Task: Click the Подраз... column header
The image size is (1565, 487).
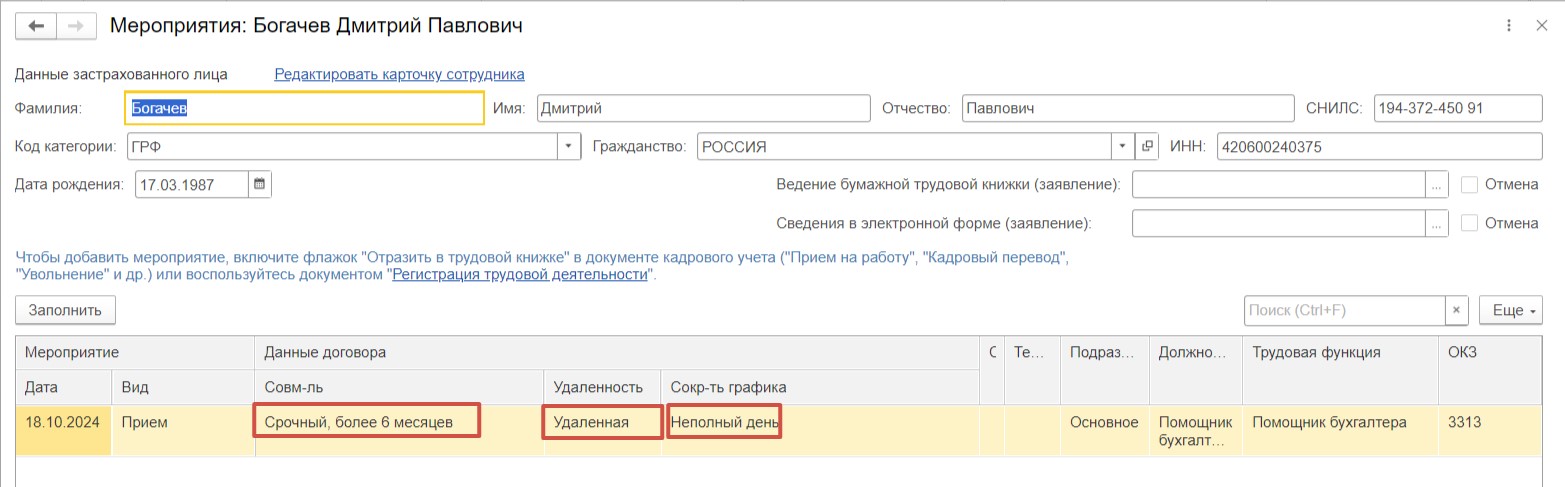Action: click(x=1105, y=352)
